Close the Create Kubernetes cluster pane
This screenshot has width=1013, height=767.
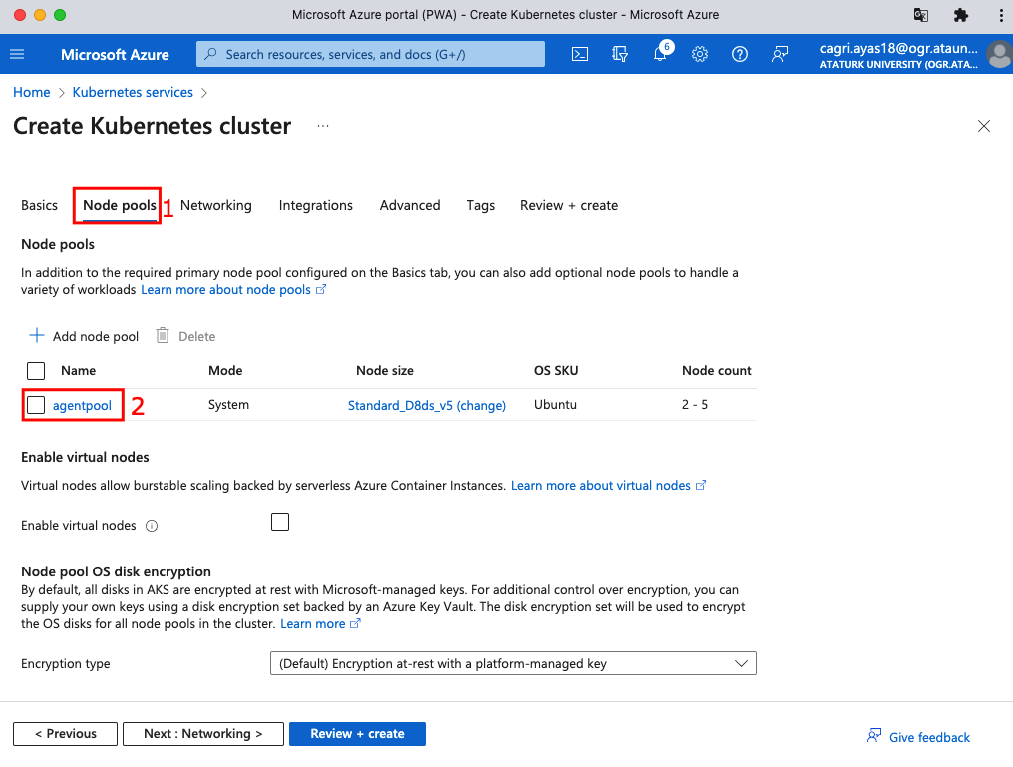984,126
